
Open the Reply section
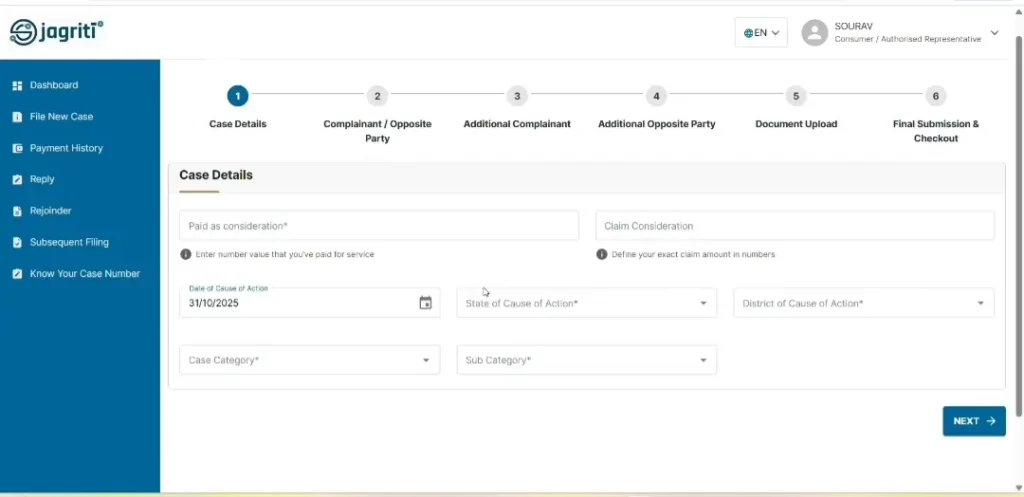coord(42,179)
